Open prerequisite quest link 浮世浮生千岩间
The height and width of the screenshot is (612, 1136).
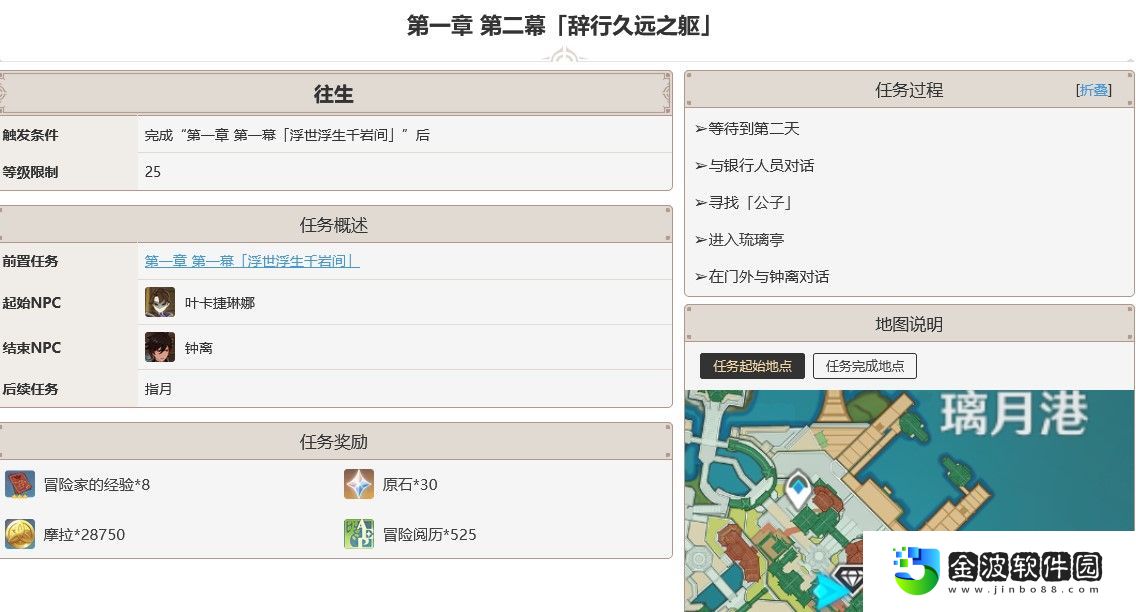[251, 261]
